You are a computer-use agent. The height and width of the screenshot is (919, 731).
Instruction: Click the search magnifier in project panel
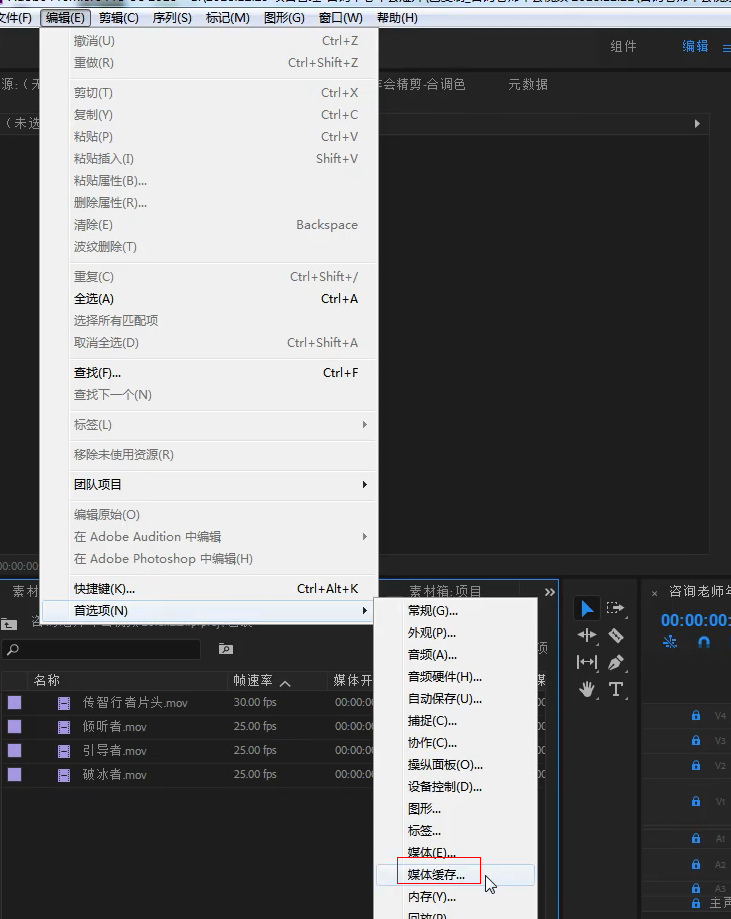point(13,649)
